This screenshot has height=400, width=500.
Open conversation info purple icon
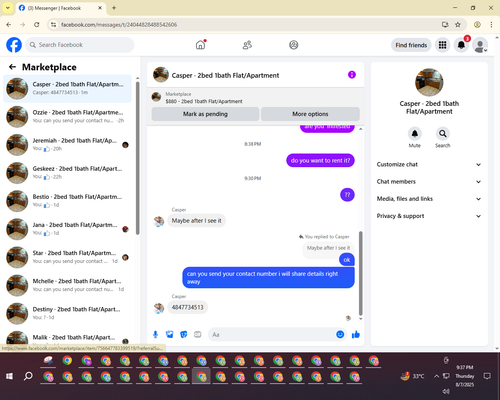(x=352, y=75)
